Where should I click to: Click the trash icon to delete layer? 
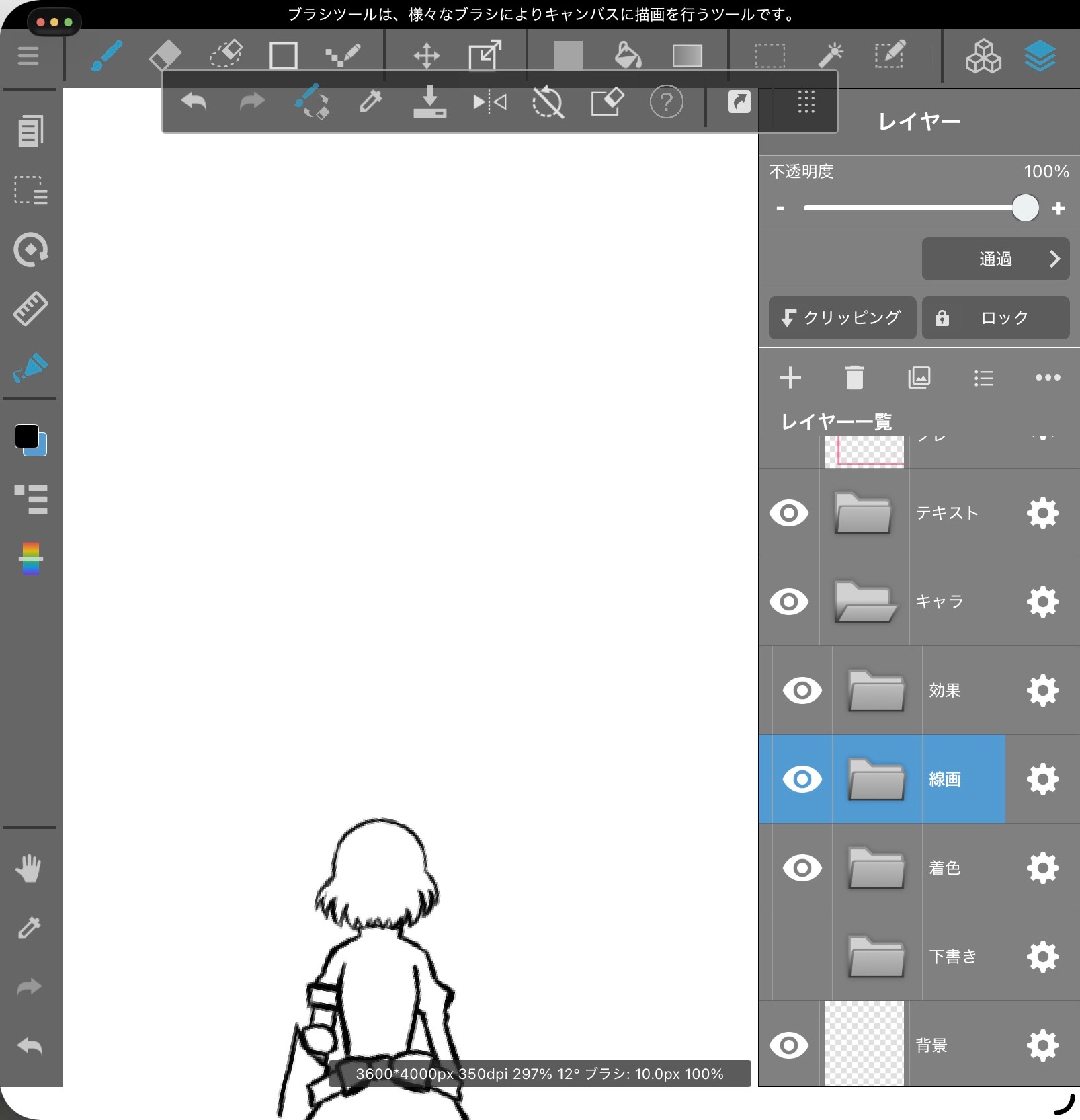[x=854, y=378]
